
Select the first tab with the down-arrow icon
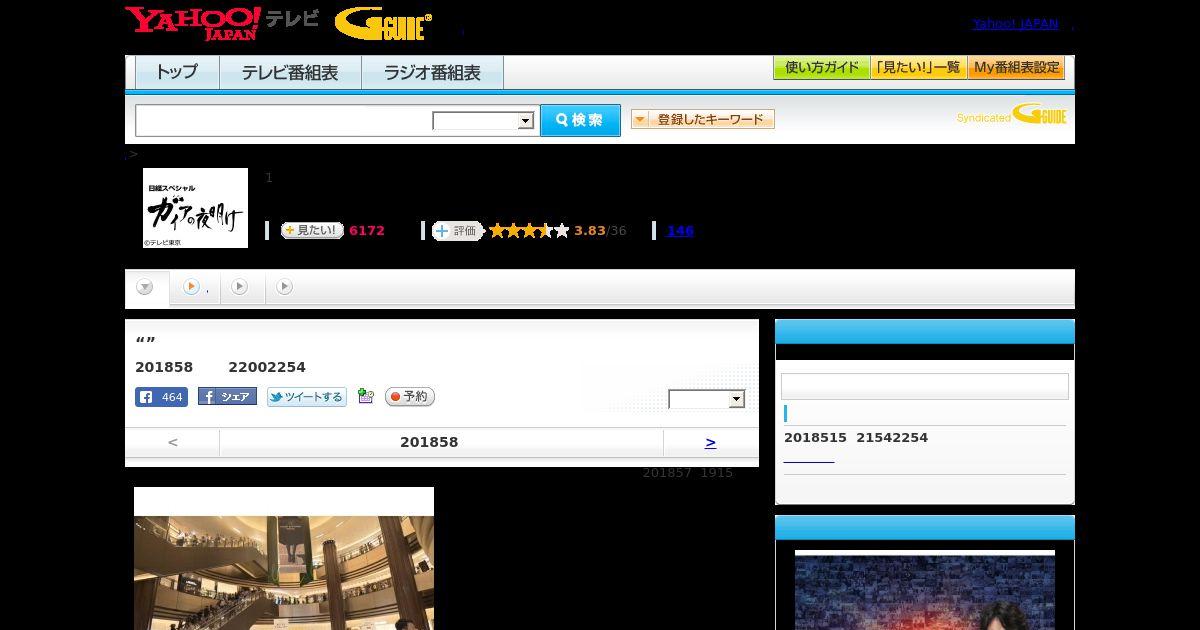point(146,288)
